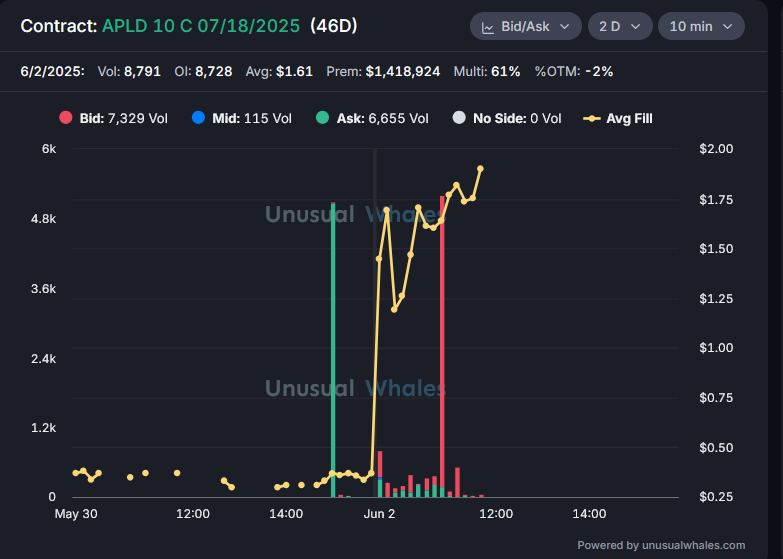Click the 6k left axis label

coord(49,149)
